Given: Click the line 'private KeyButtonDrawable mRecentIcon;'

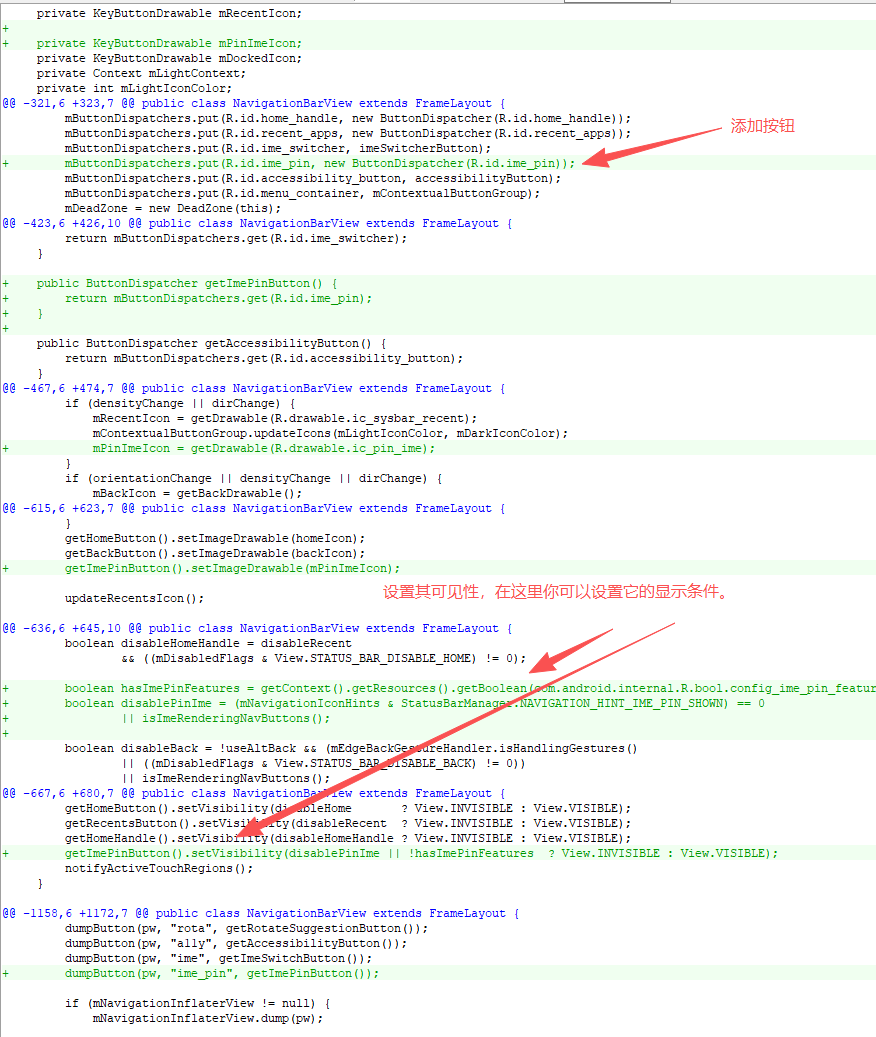Looking at the screenshot, I should (169, 13).
